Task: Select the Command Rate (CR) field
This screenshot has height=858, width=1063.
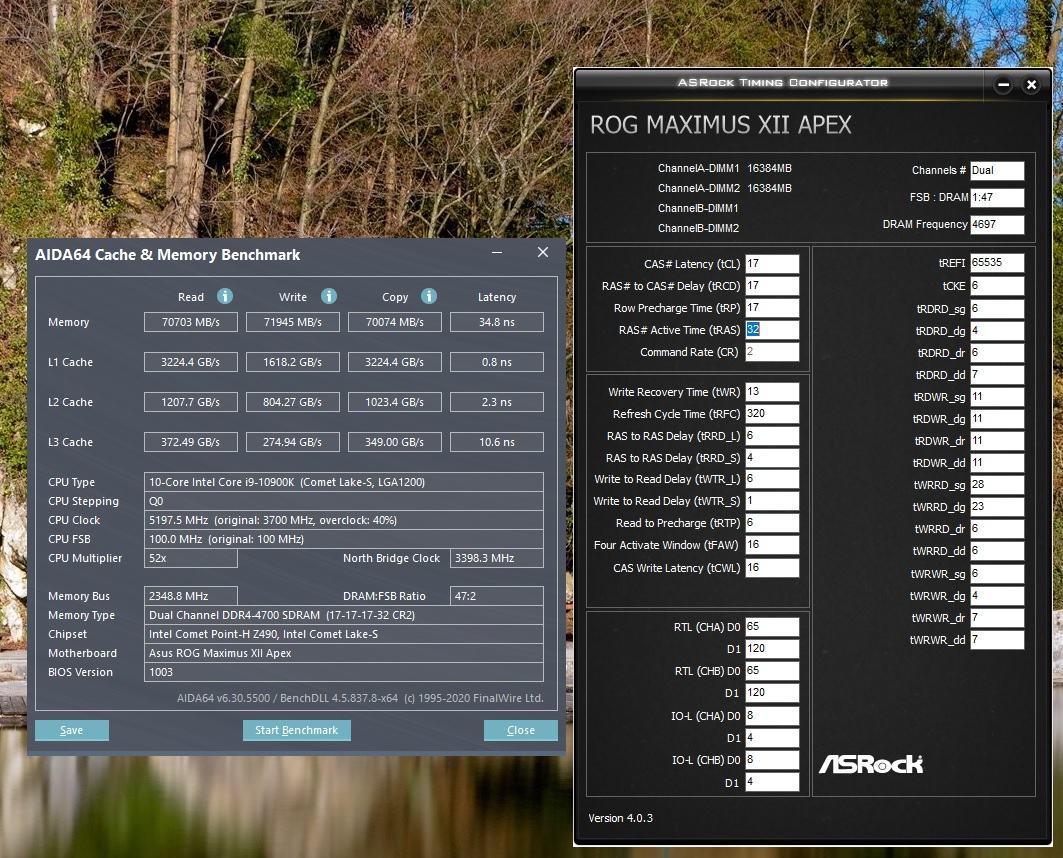Action: (x=772, y=352)
